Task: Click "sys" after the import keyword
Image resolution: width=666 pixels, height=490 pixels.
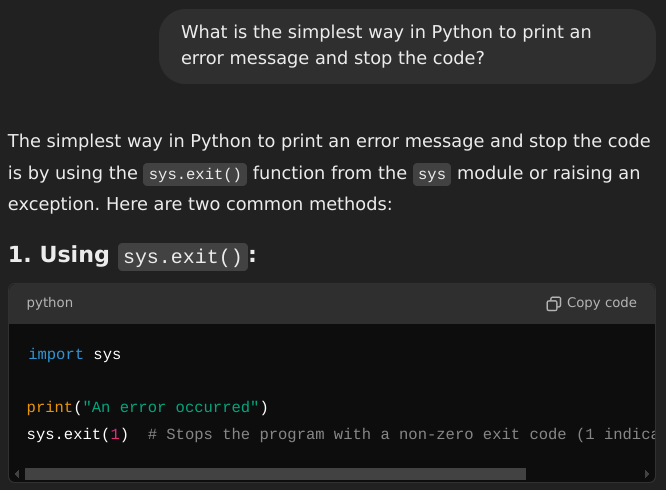Action: pos(107,354)
